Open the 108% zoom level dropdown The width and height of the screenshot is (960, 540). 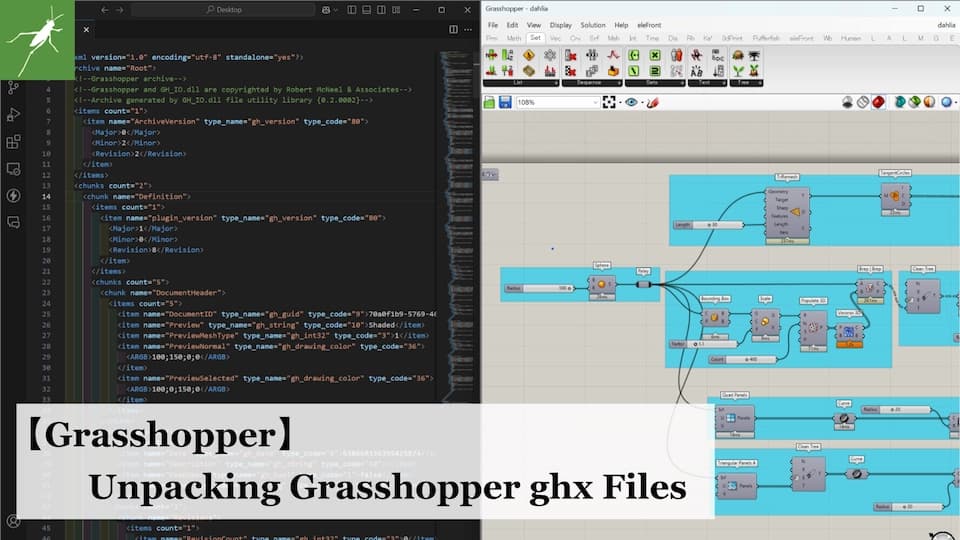(x=557, y=102)
